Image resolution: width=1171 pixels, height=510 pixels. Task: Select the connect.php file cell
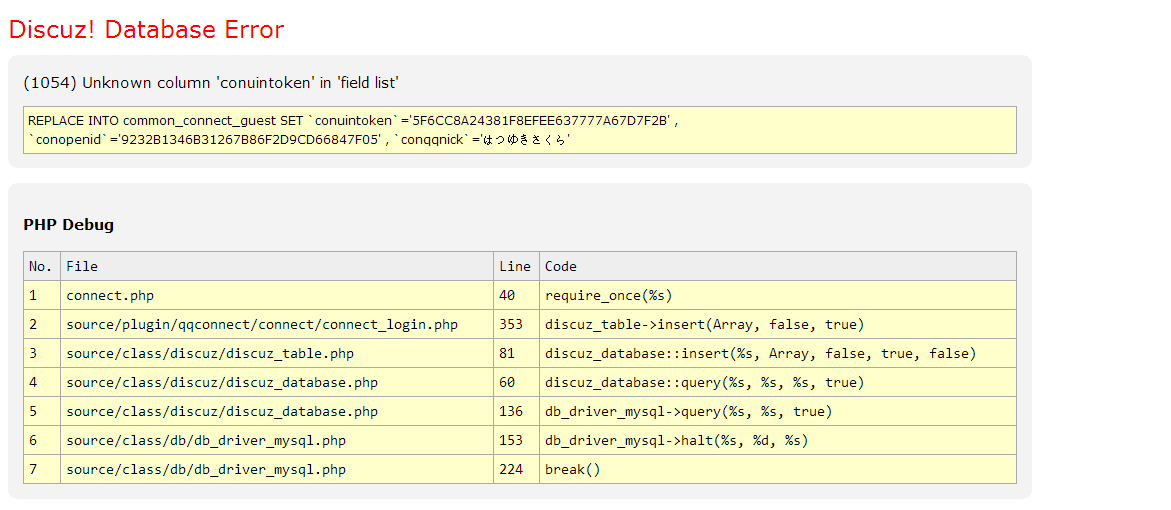pos(110,295)
